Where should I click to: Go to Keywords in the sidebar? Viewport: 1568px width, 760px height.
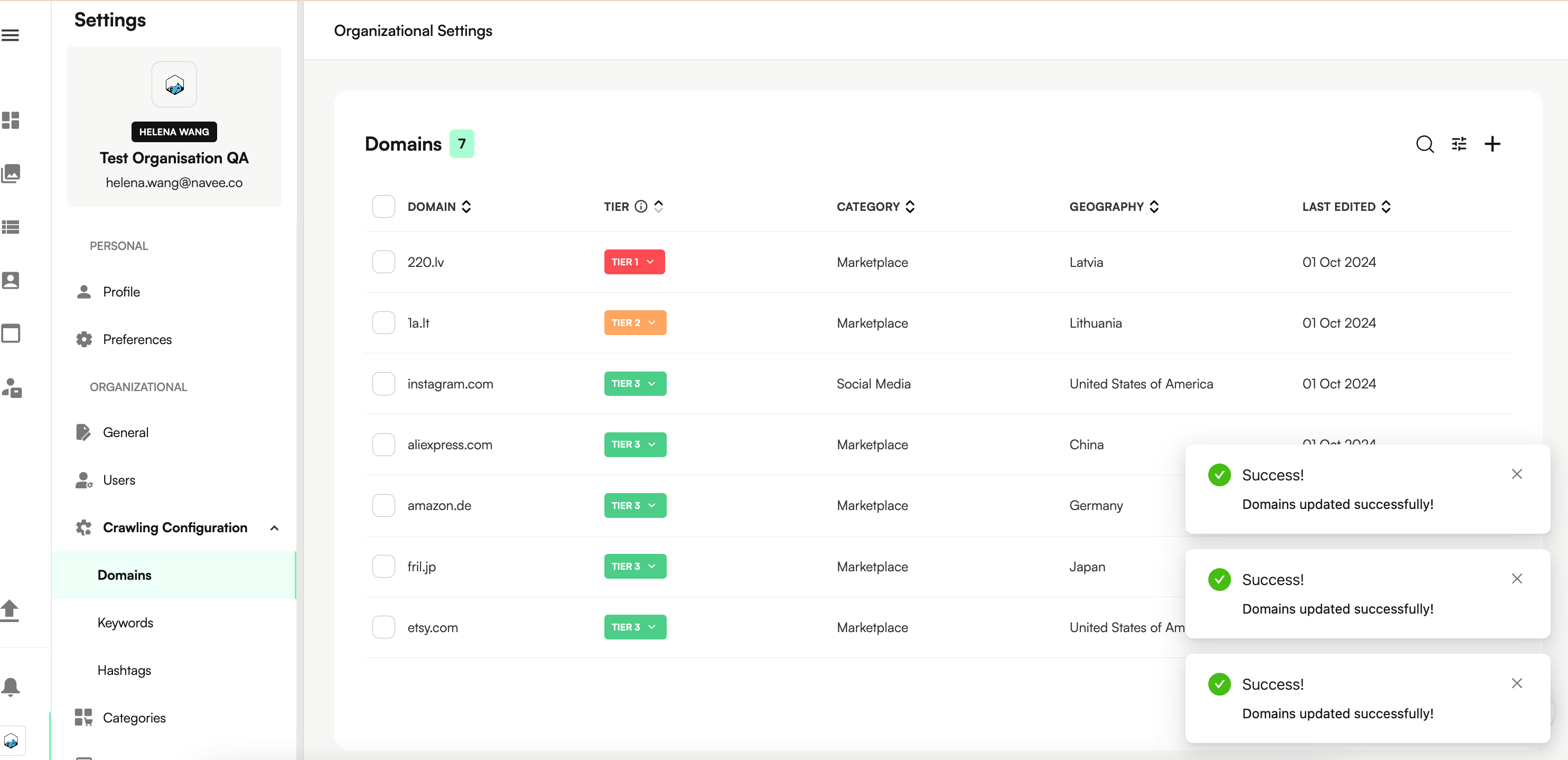125,623
